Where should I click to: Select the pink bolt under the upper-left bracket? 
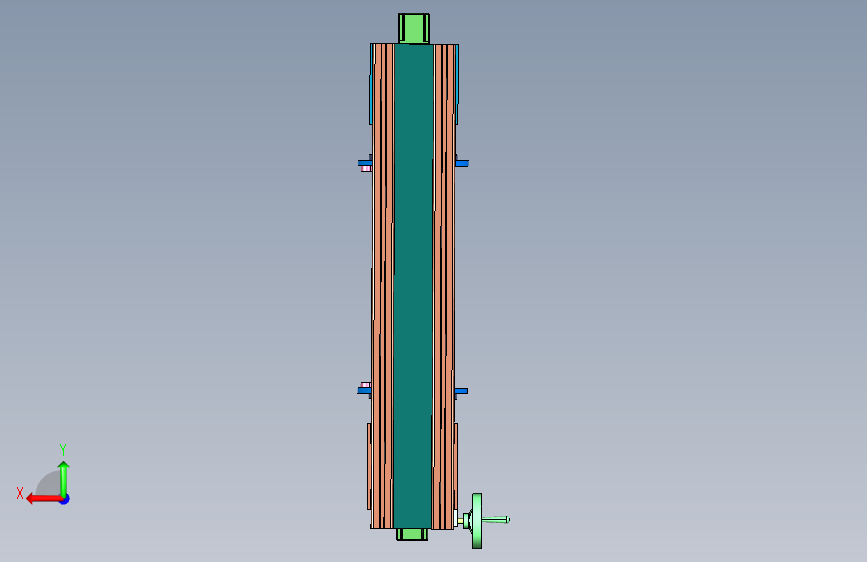[366, 169]
